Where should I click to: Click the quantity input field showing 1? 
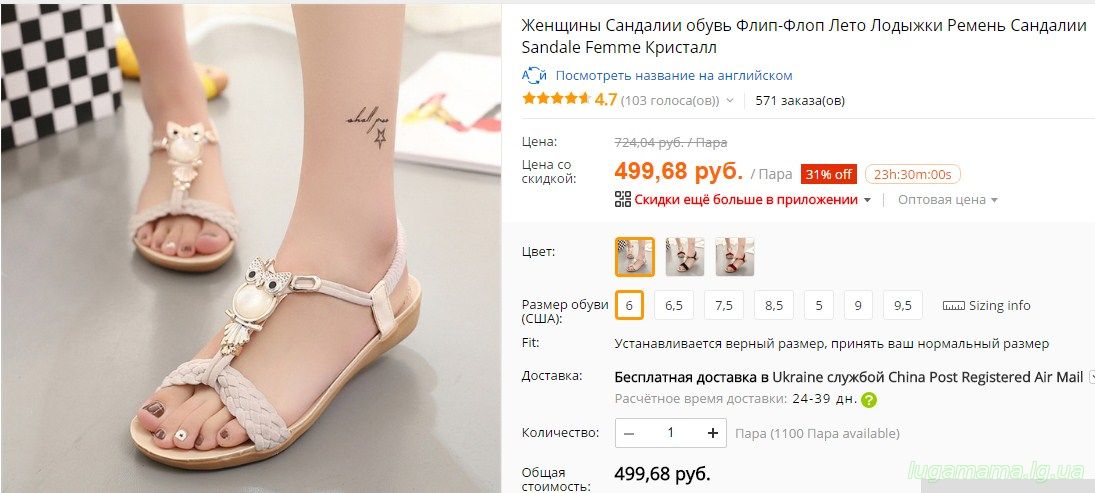pos(670,434)
